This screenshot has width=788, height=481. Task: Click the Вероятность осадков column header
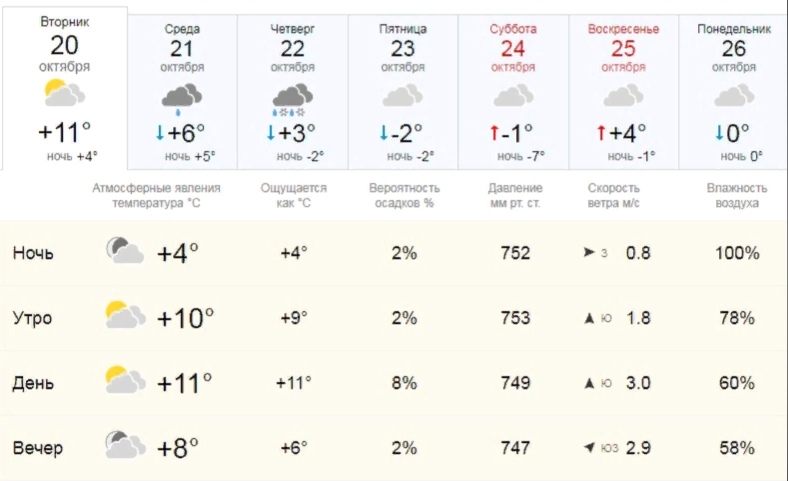tap(404, 195)
